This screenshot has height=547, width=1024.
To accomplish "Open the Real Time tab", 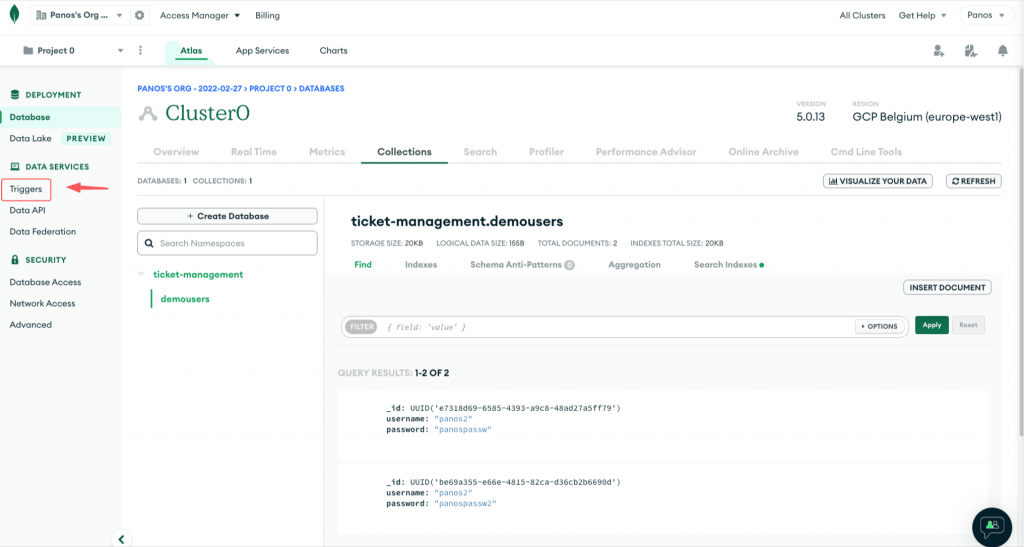I will [253, 151].
